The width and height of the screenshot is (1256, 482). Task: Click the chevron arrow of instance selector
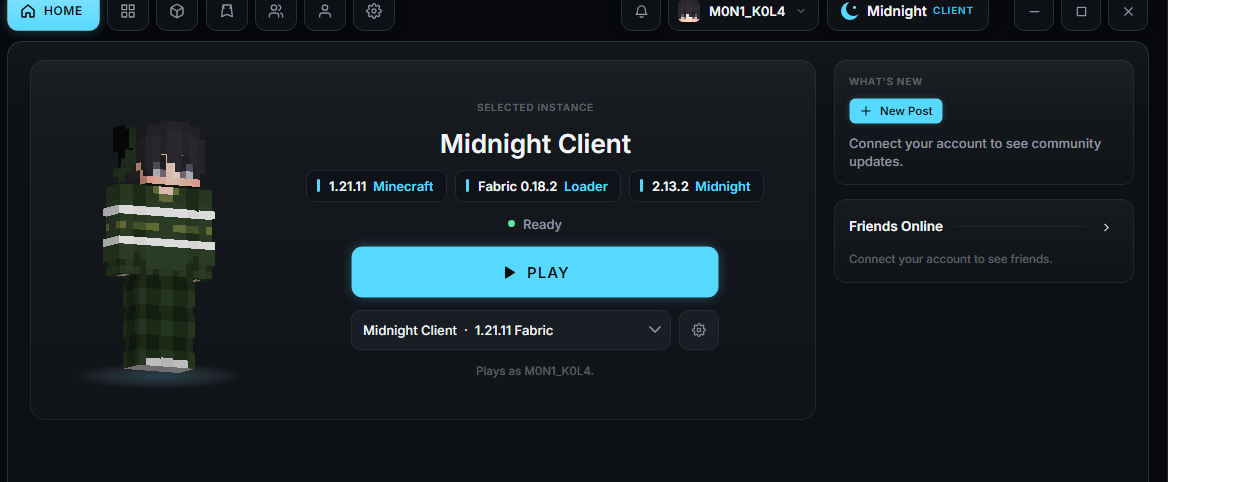655,330
